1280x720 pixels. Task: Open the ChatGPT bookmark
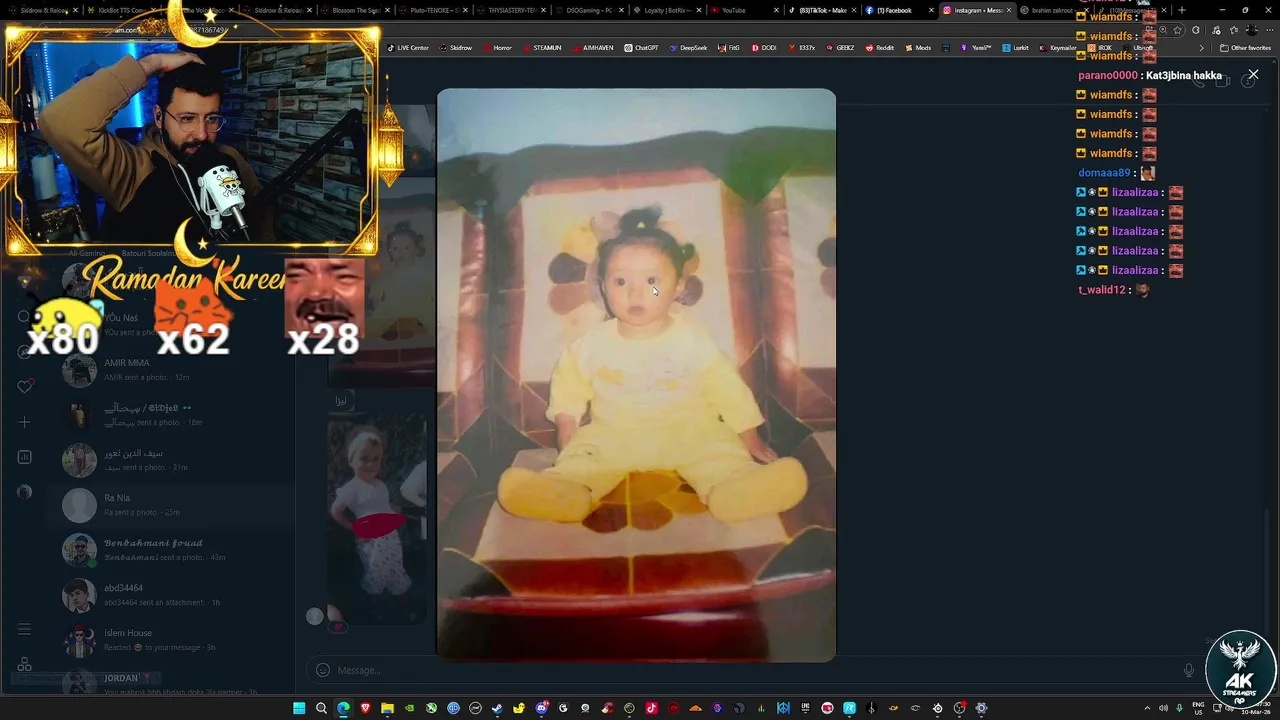coord(642,48)
